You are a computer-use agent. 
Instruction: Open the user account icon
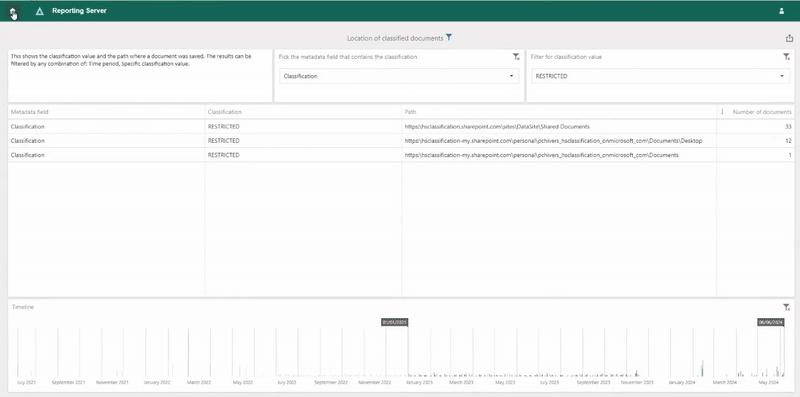(x=781, y=11)
